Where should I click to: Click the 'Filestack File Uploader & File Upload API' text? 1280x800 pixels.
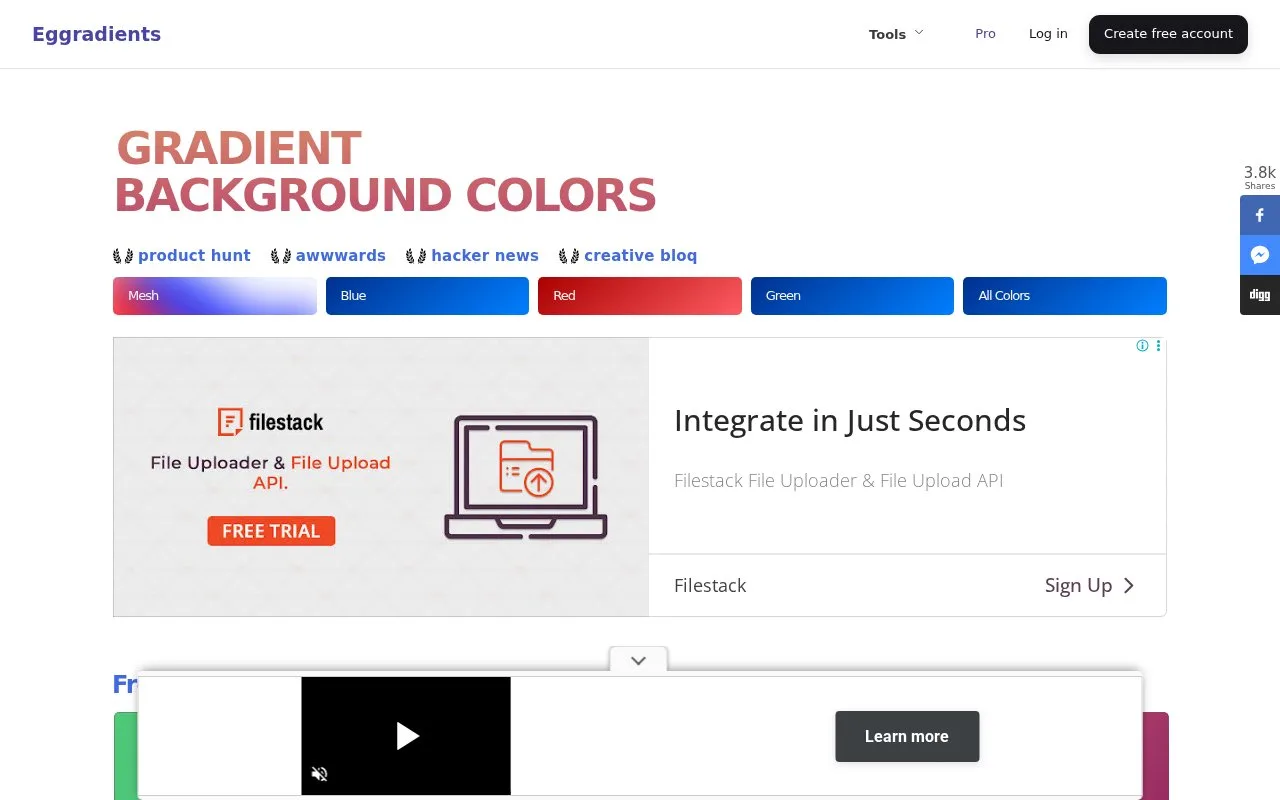pos(838,481)
